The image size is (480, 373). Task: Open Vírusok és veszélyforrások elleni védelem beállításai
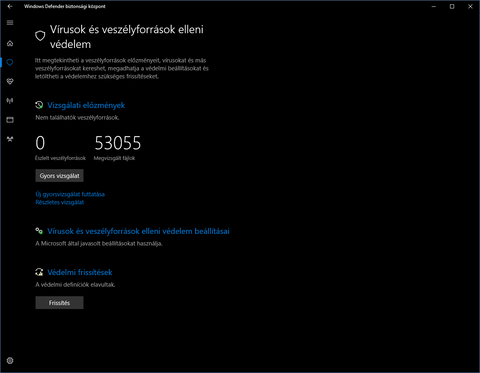[138, 231]
